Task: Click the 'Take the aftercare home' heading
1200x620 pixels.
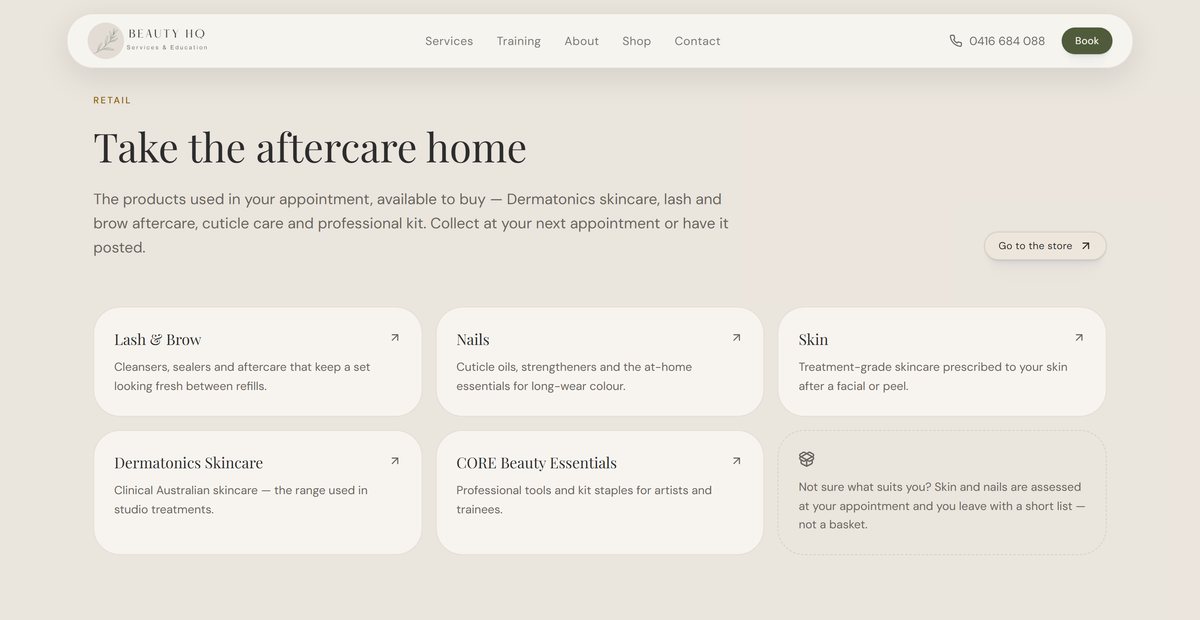Action: [x=310, y=147]
